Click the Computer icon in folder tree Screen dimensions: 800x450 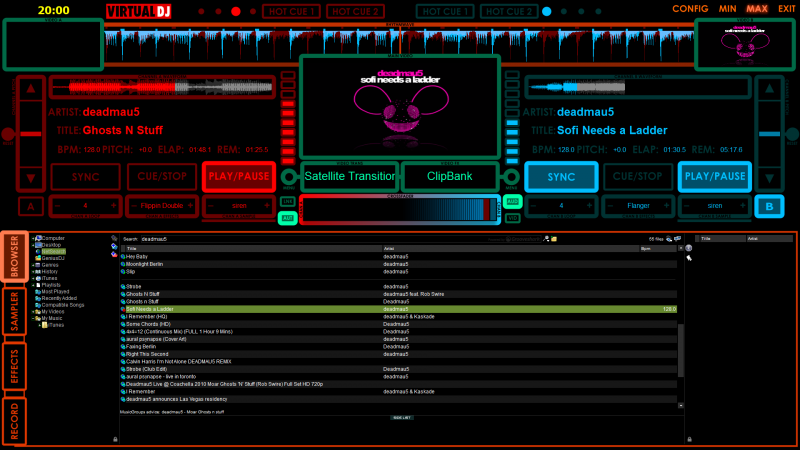pyautogui.click(x=37, y=238)
